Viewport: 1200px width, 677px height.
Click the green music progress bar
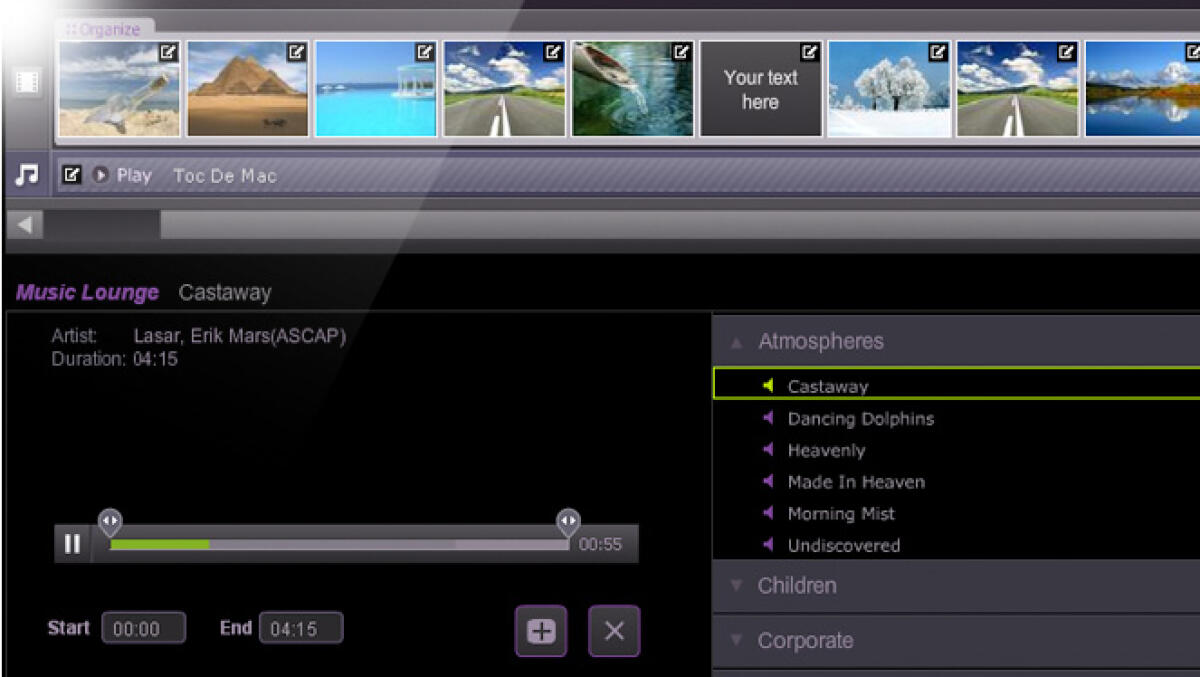pyautogui.click(x=159, y=544)
